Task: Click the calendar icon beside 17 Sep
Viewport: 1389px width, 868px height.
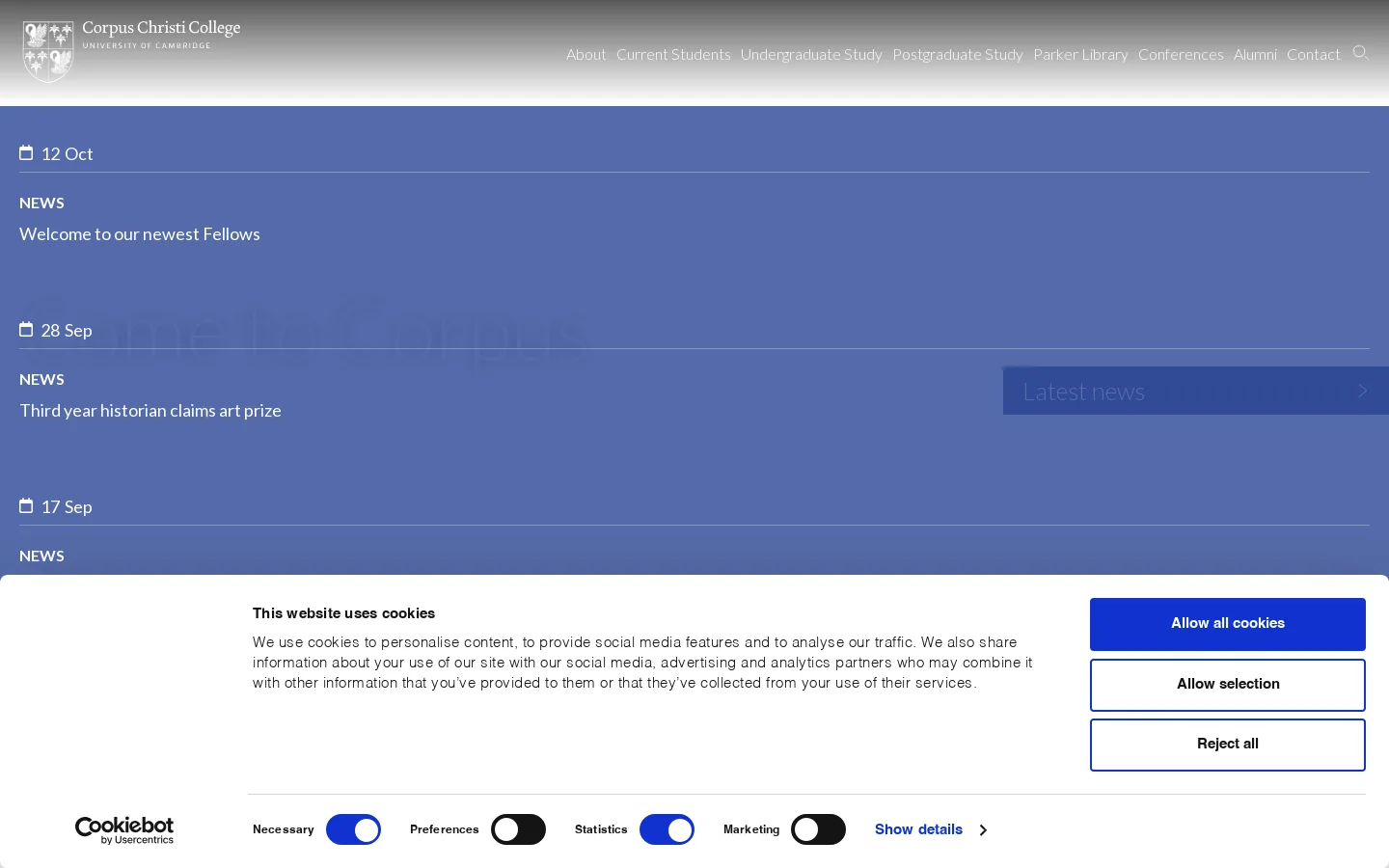Action: (26, 506)
